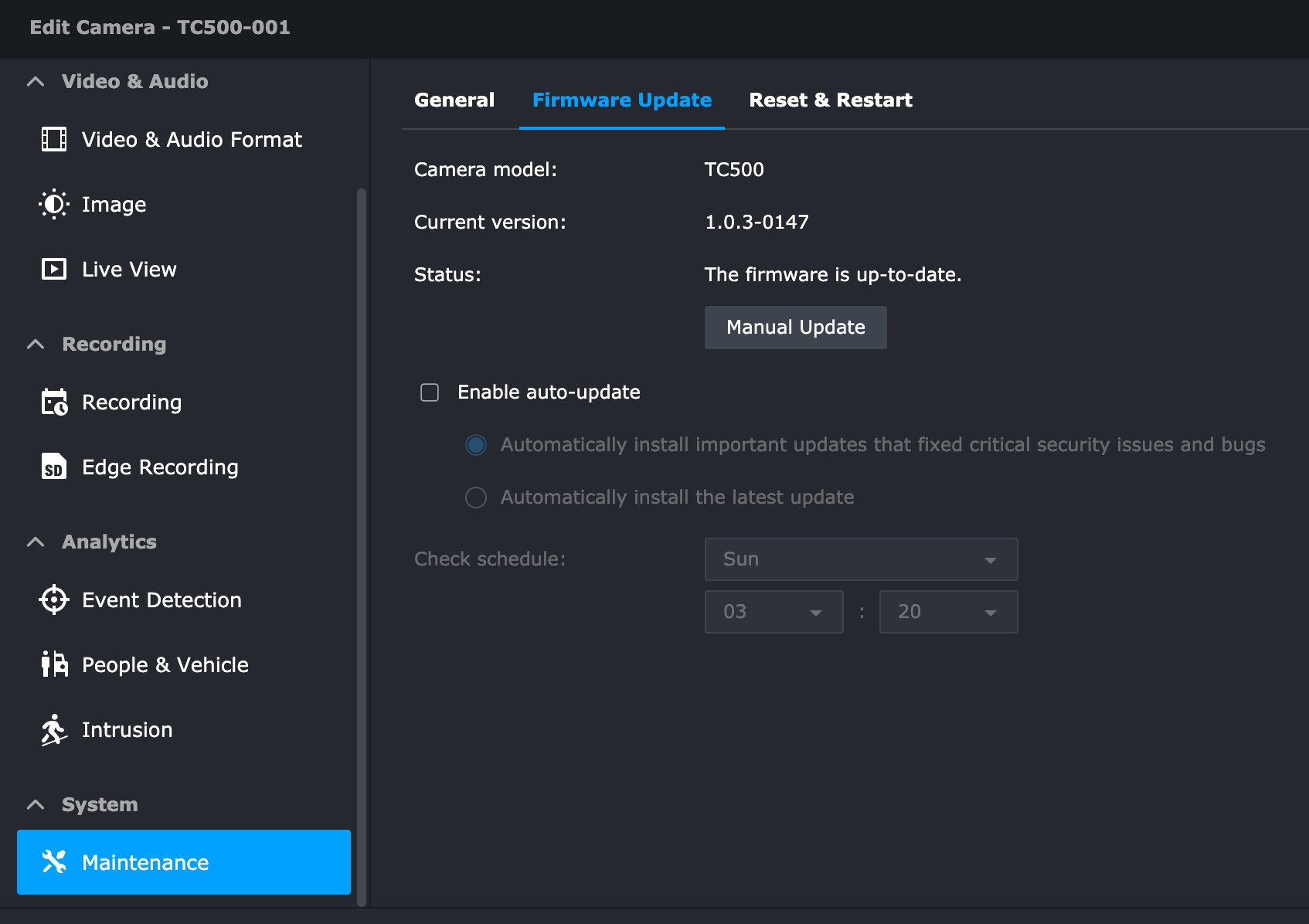Click the Video & Audio section header
Viewport: 1309px width, 924px height.
pos(134,81)
